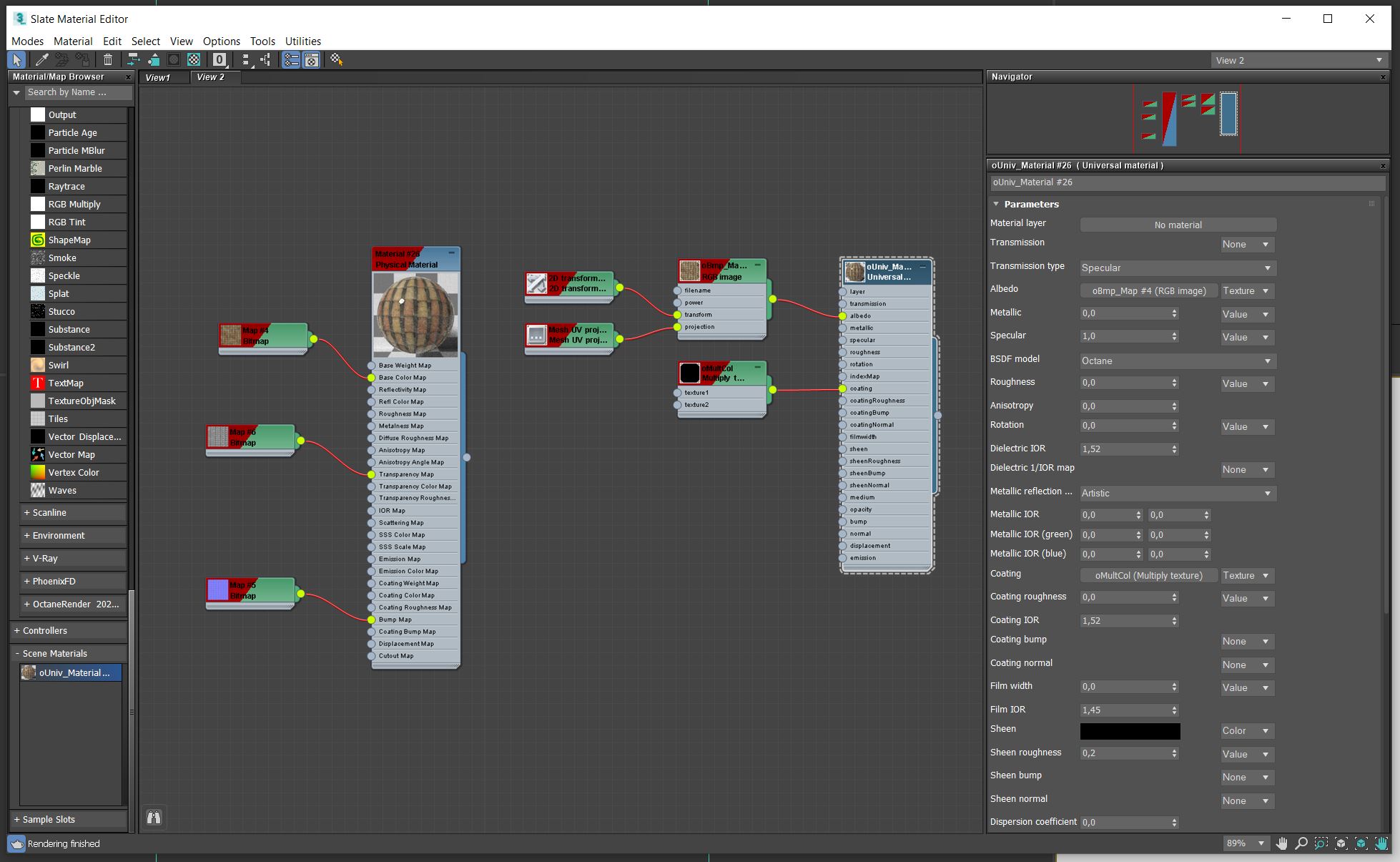The image size is (1400, 862).
Task: Click the oMultCol Coating texture button
Action: (x=1148, y=575)
